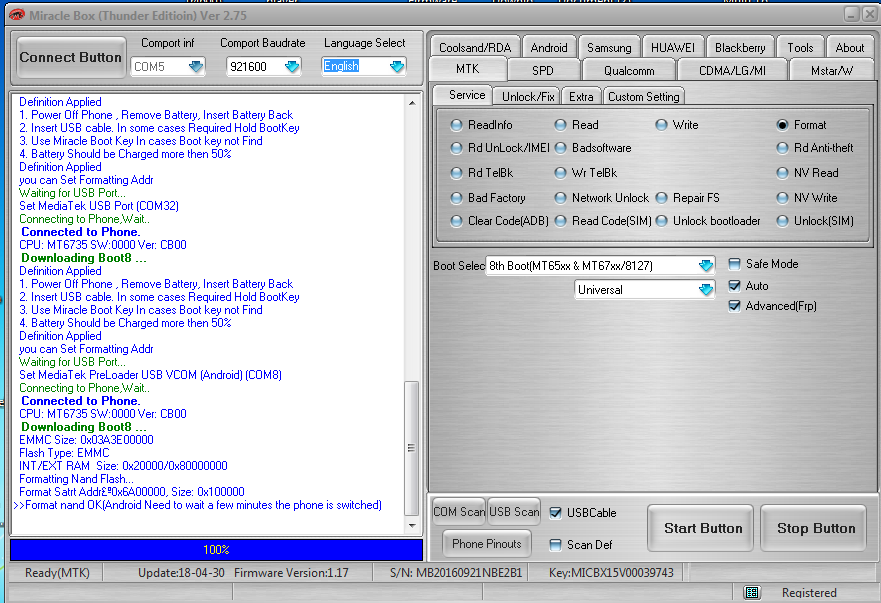Switch to the Coolsand/RDA tab
This screenshot has width=881, height=603.
click(x=475, y=47)
